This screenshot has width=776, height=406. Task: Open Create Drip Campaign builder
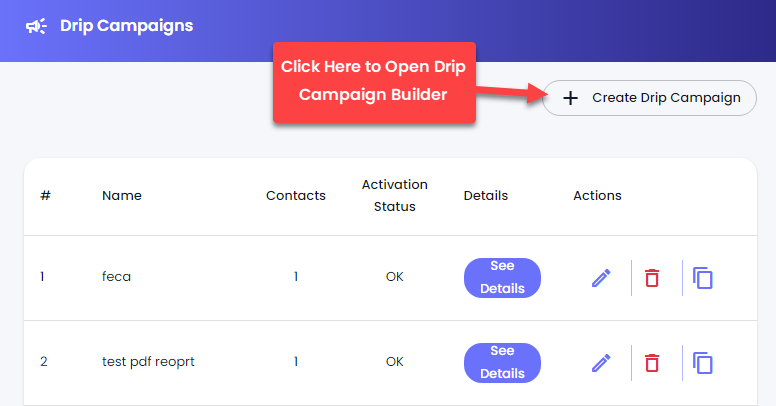coord(649,98)
